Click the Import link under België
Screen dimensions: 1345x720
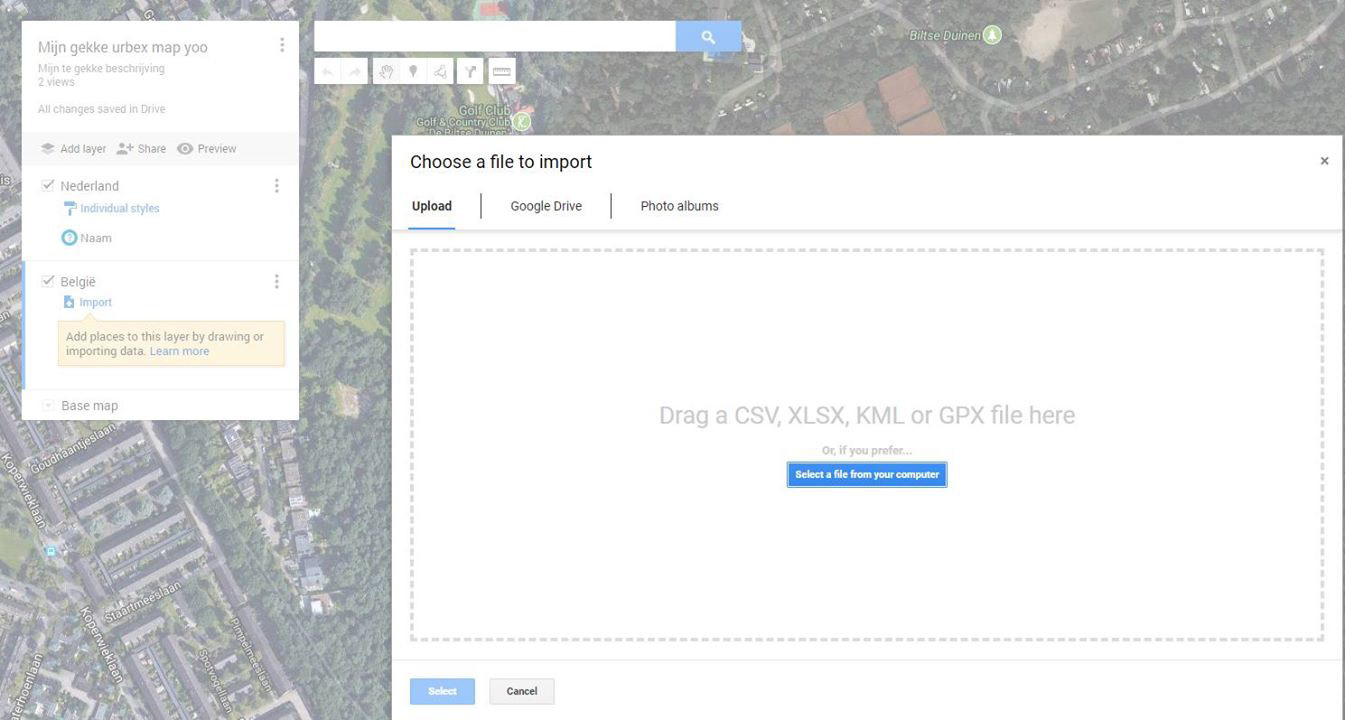pos(96,302)
